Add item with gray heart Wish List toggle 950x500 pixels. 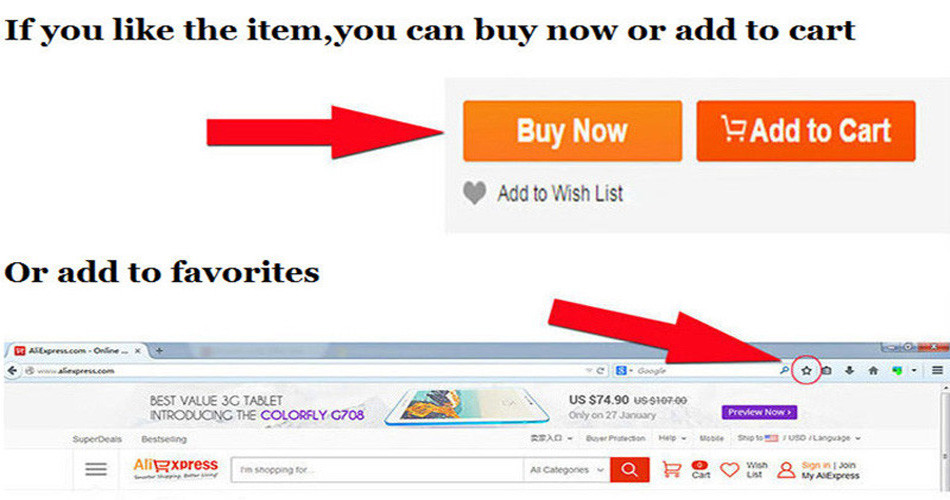coord(474,193)
